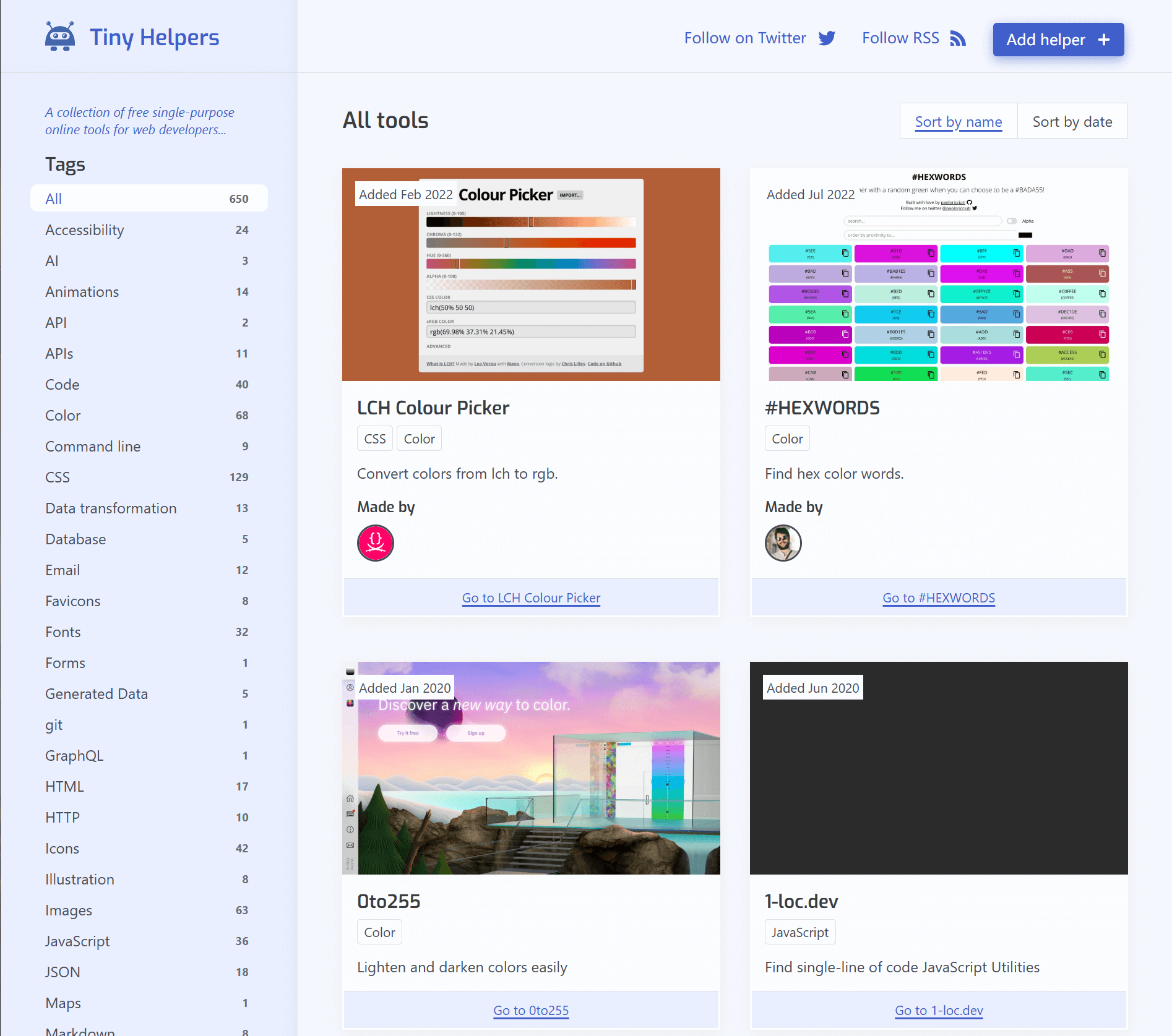Click the "Added Jan 2020" label
Image resolution: width=1172 pixels, height=1036 pixels.
coord(405,688)
